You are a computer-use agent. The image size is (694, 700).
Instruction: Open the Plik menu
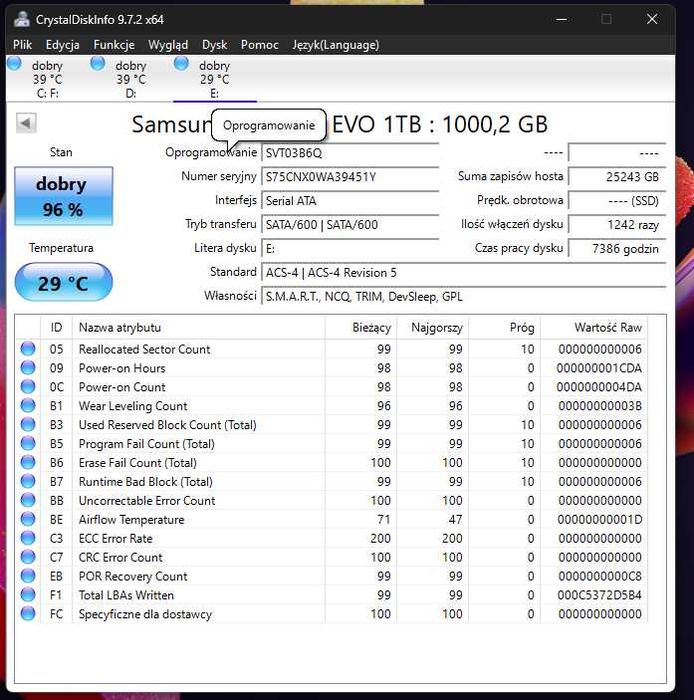[x=22, y=45]
